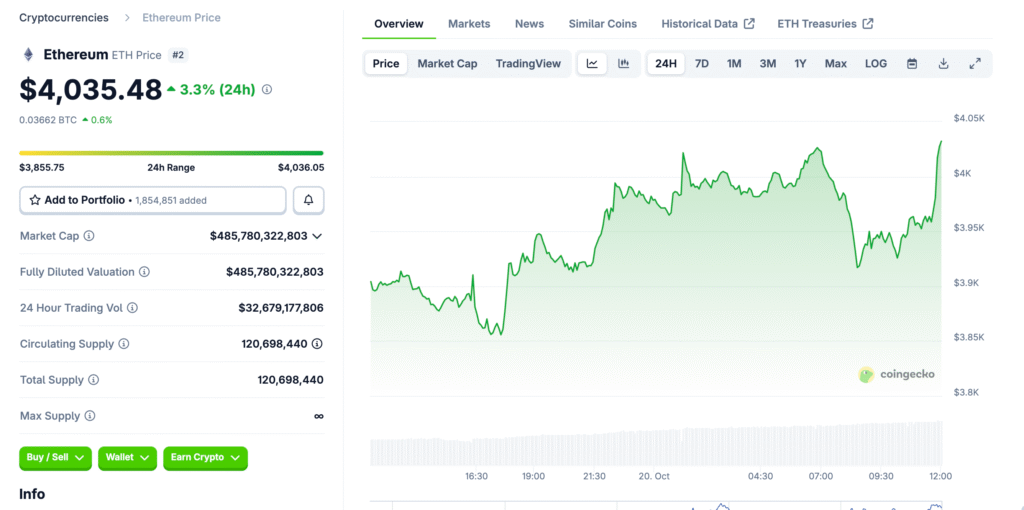The width and height of the screenshot is (1024, 510).
Task: Click the 24h Range progress bar
Action: tap(171, 153)
